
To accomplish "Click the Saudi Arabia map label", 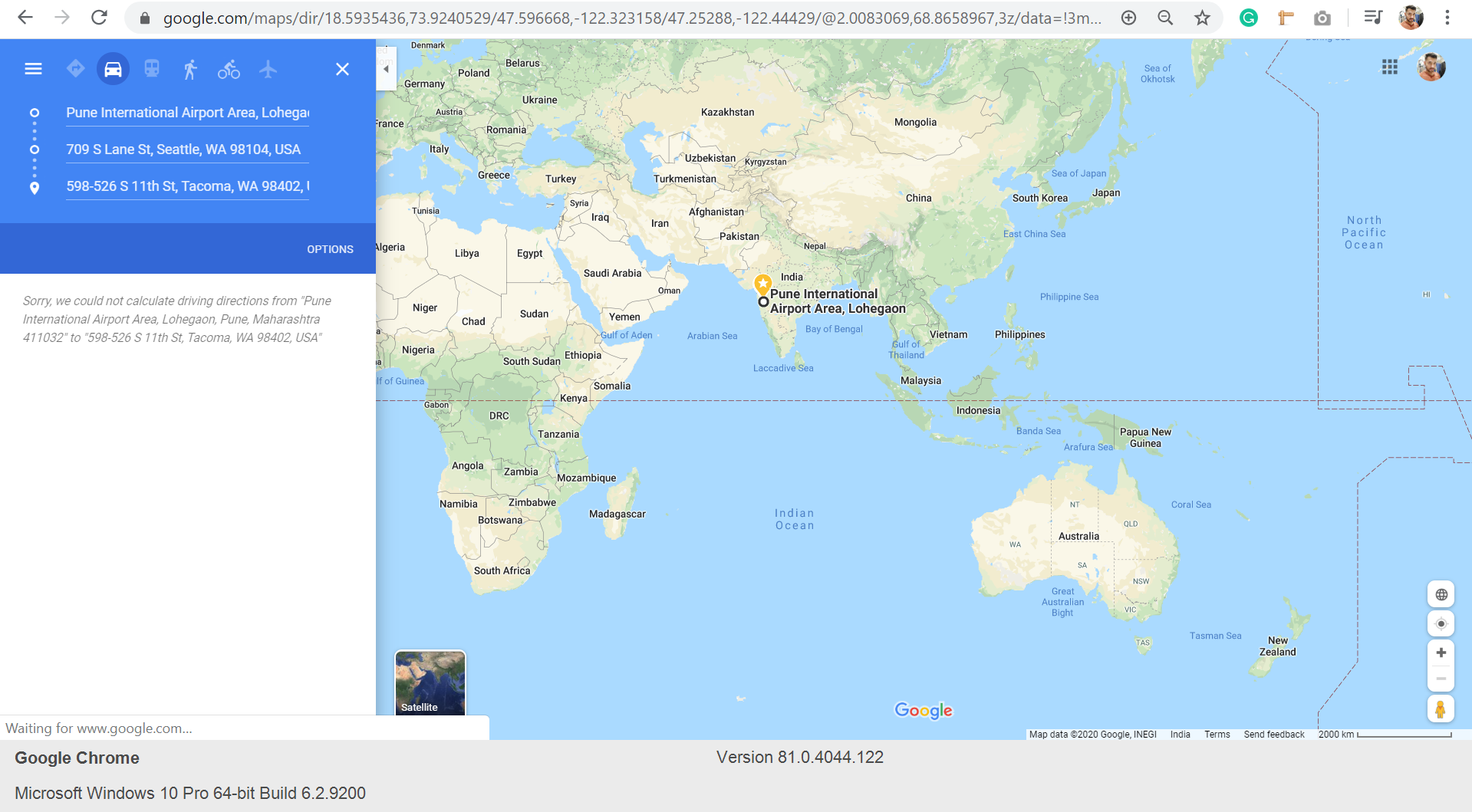I will click(x=612, y=274).
